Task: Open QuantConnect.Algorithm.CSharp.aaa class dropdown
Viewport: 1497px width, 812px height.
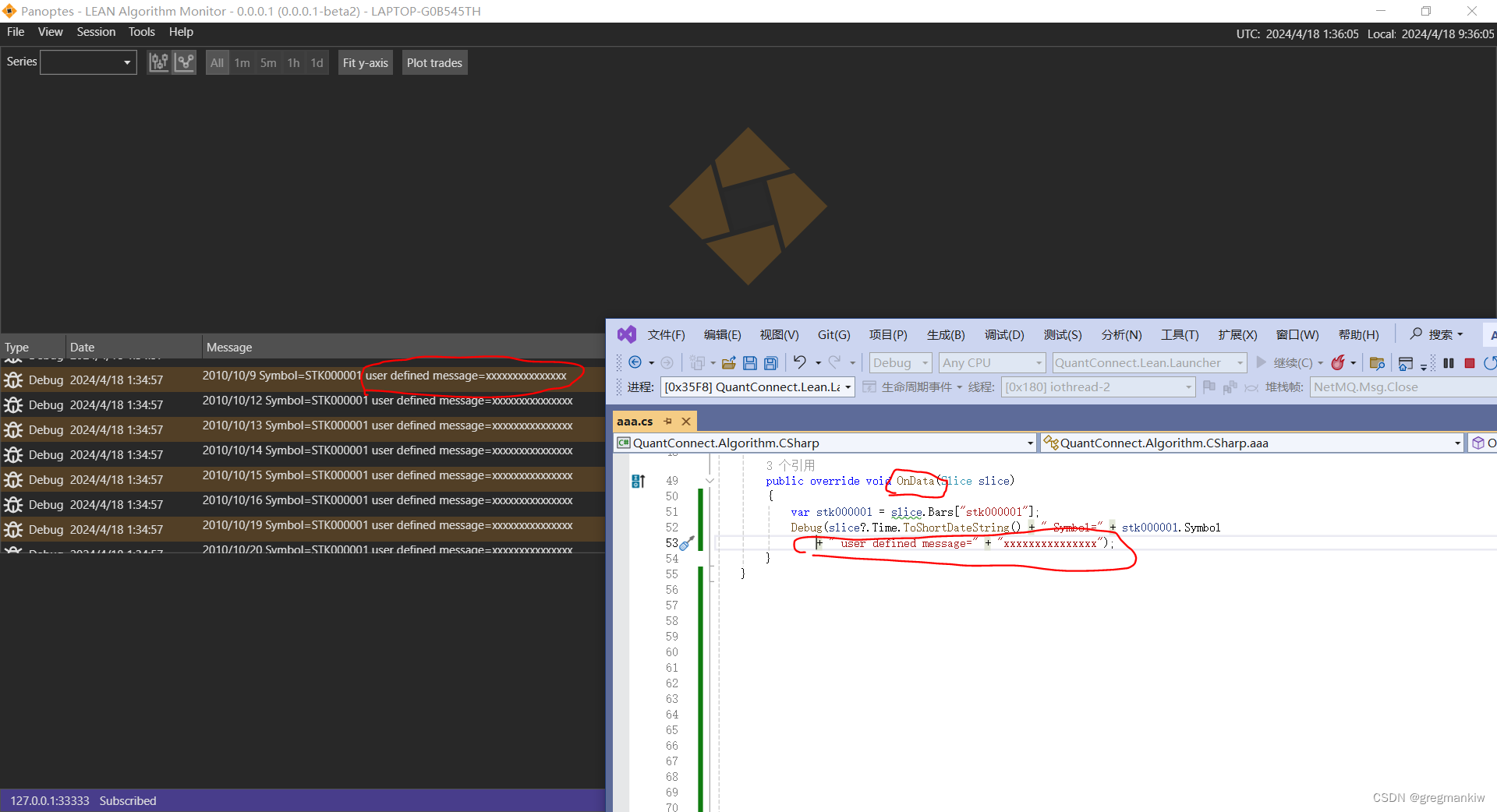Action: pos(1252,443)
